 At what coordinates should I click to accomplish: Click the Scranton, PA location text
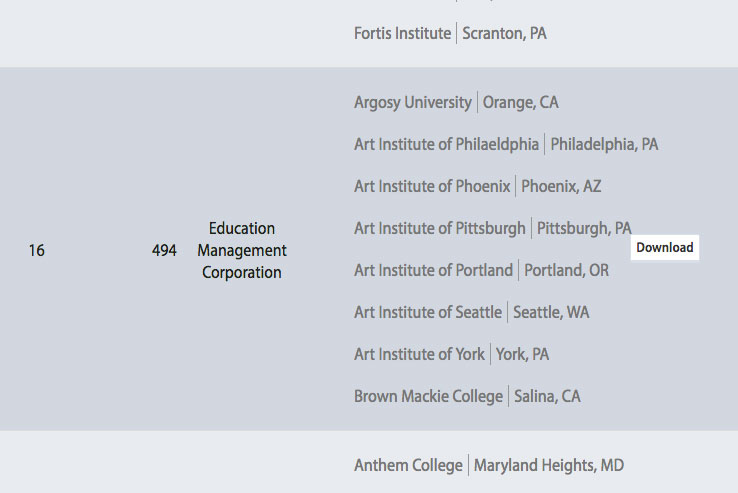pos(504,33)
